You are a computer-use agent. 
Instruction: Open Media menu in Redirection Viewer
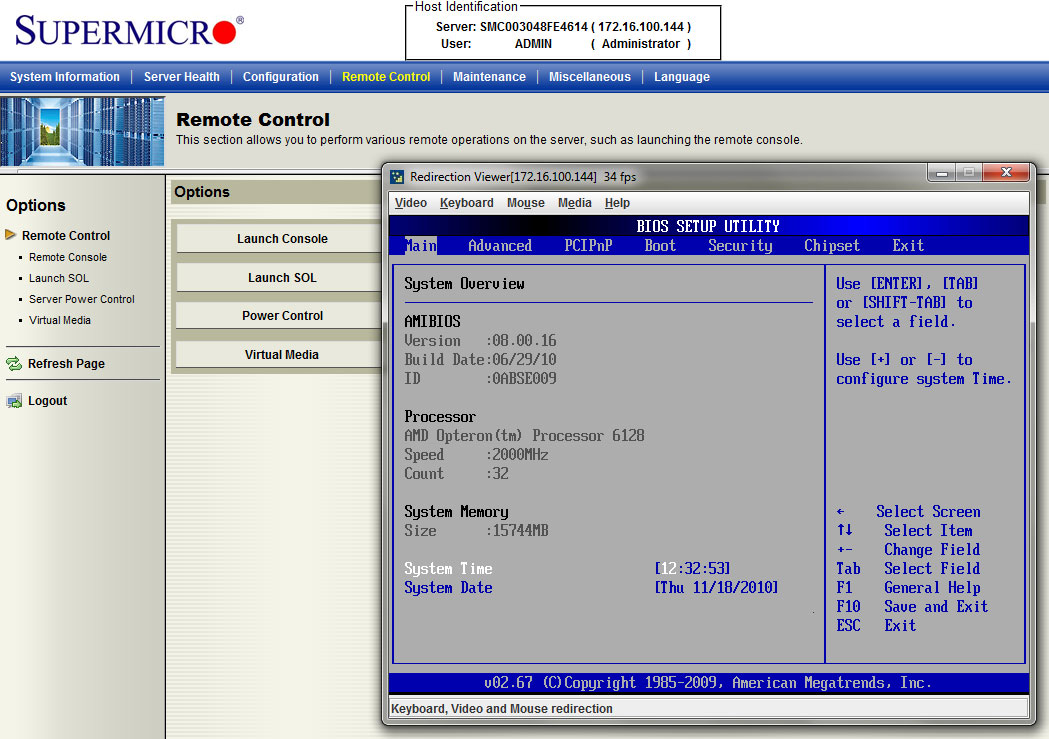575,203
